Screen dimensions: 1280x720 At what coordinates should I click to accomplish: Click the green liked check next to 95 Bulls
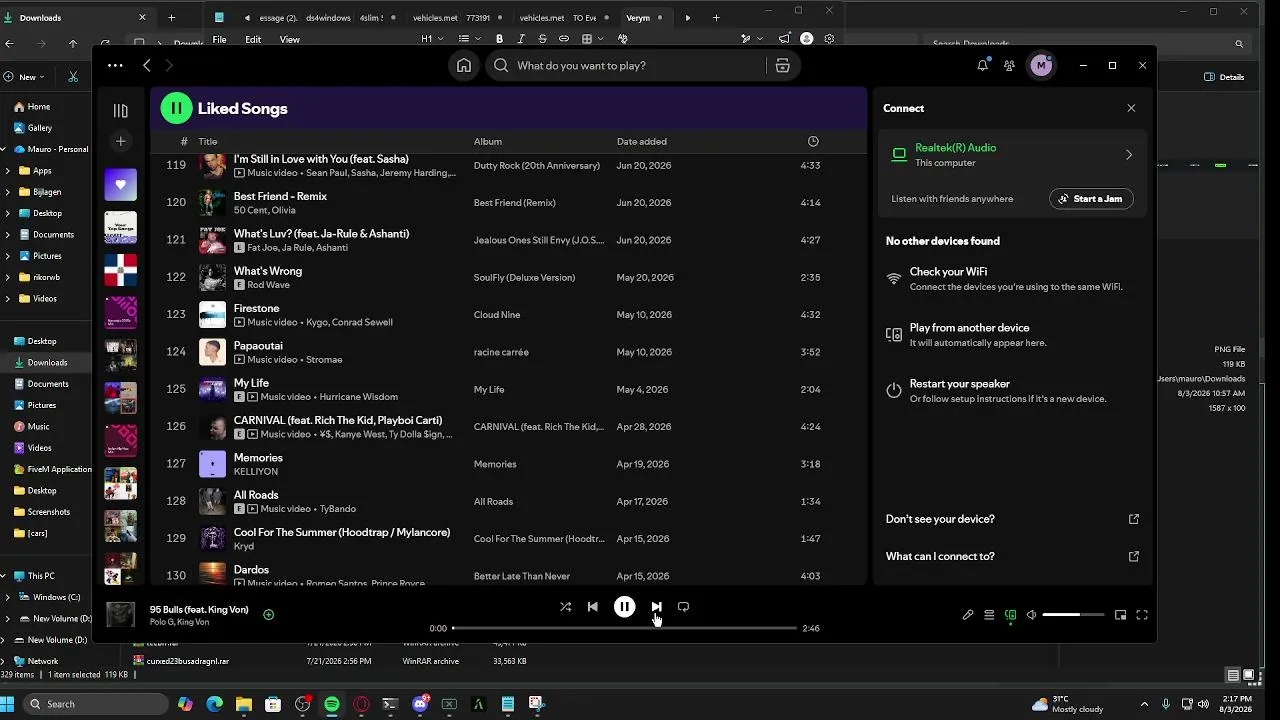pos(268,615)
